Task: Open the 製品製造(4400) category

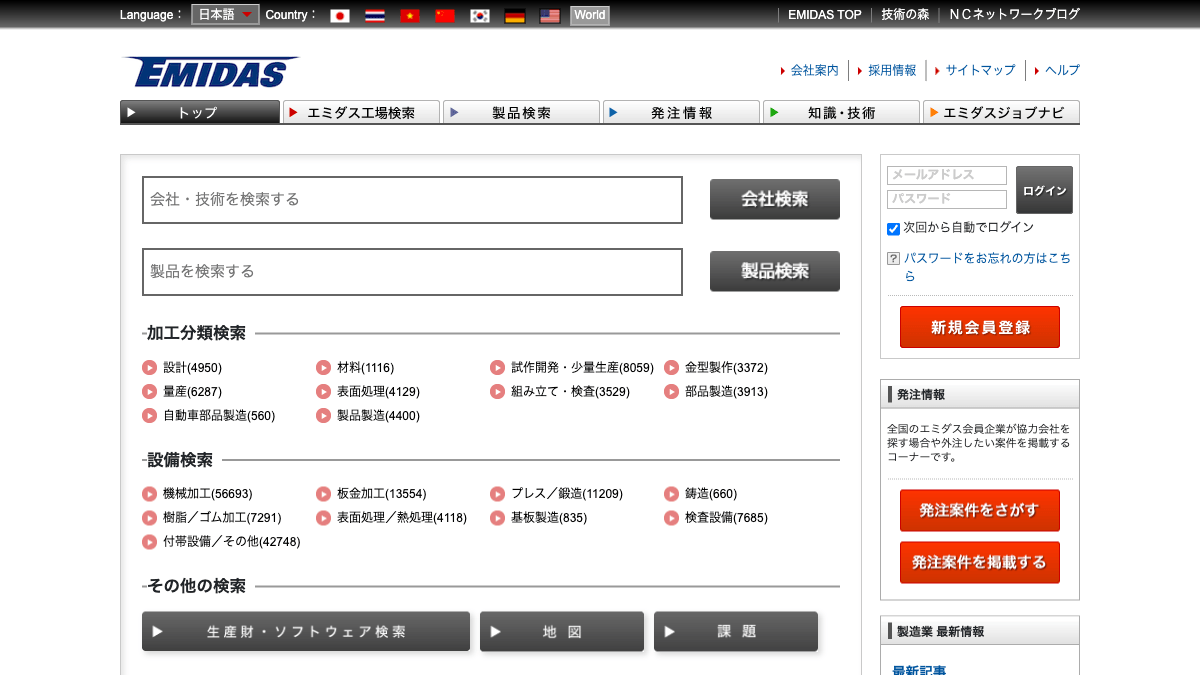Action: (378, 416)
